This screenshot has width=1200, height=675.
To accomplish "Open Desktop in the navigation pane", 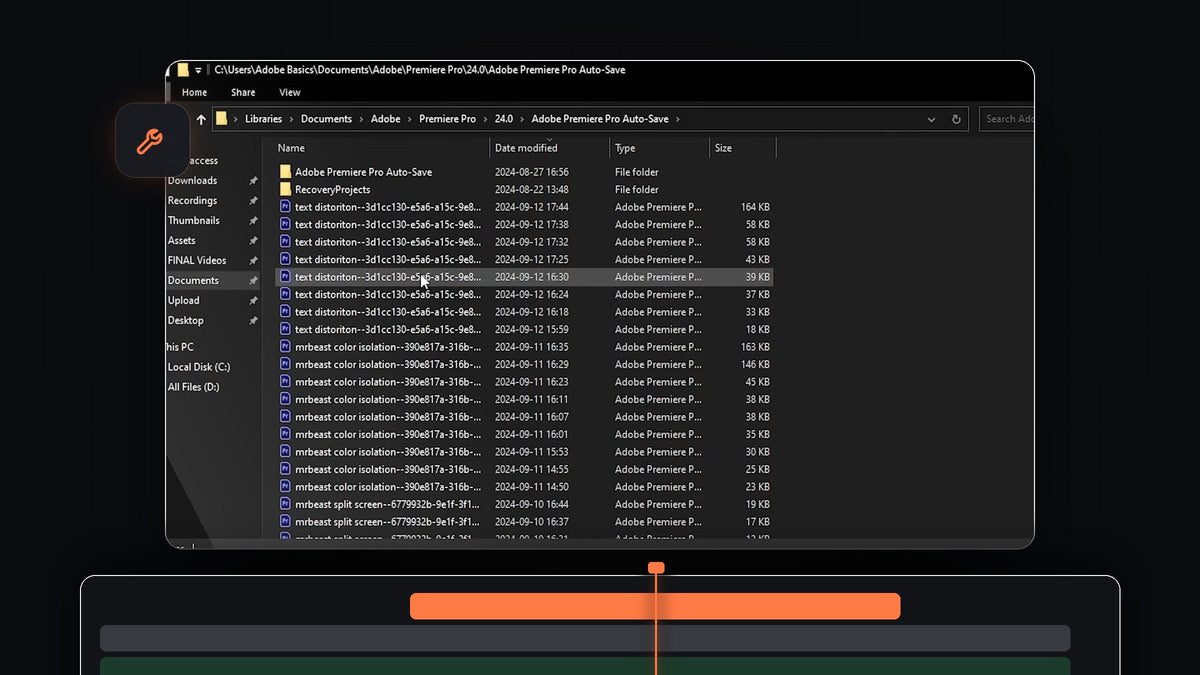I will tap(185, 321).
